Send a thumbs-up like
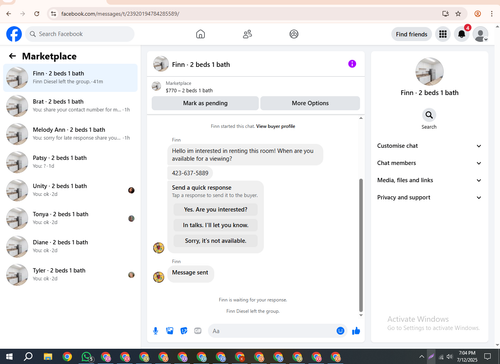Viewport: 500px width, 364px height. [x=356, y=331]
